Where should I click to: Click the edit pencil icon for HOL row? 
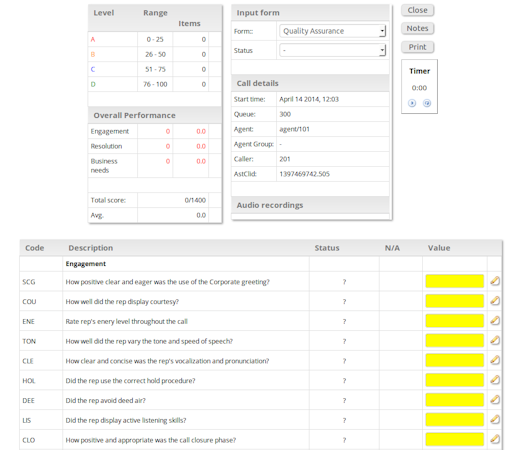495,380
